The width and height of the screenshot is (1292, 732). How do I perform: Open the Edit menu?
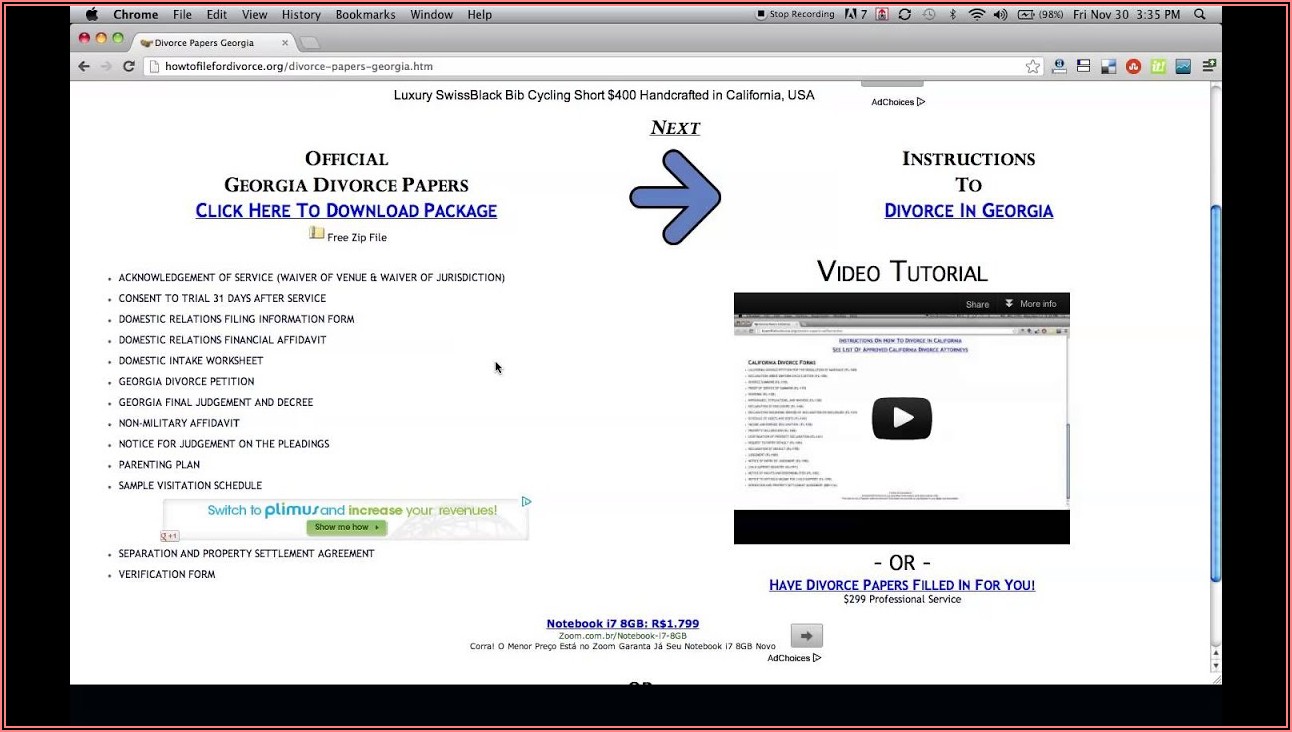pyautogui.click(x=217, y=14)
